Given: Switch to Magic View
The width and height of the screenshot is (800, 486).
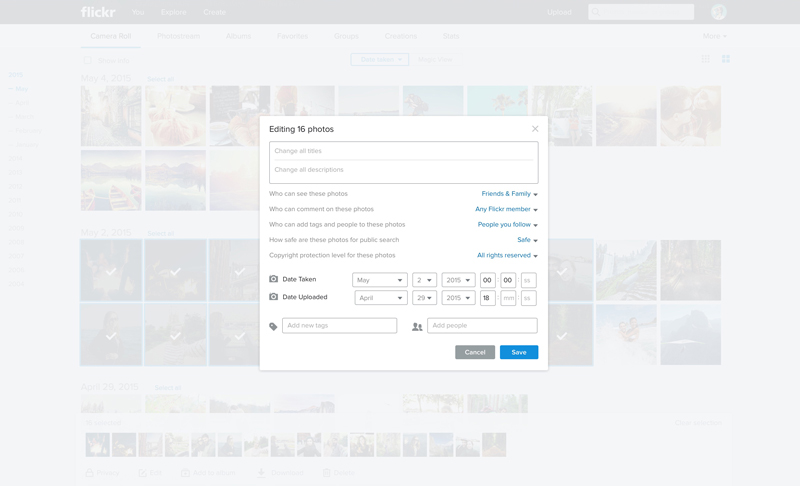Looking at the screenshot, I should (435, 60).
